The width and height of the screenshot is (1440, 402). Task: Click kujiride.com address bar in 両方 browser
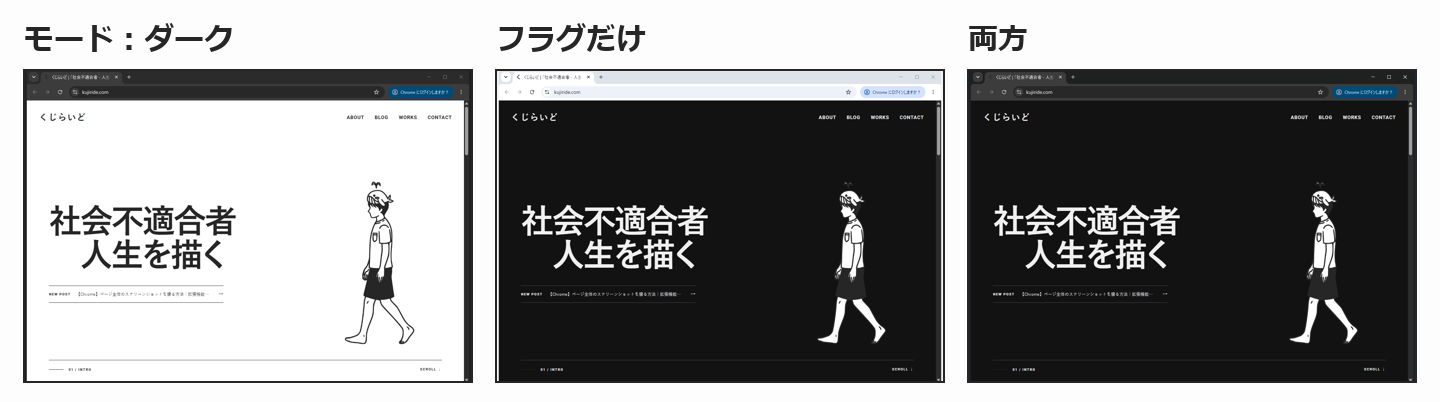pyautogui.click(x=1169, y=92)
